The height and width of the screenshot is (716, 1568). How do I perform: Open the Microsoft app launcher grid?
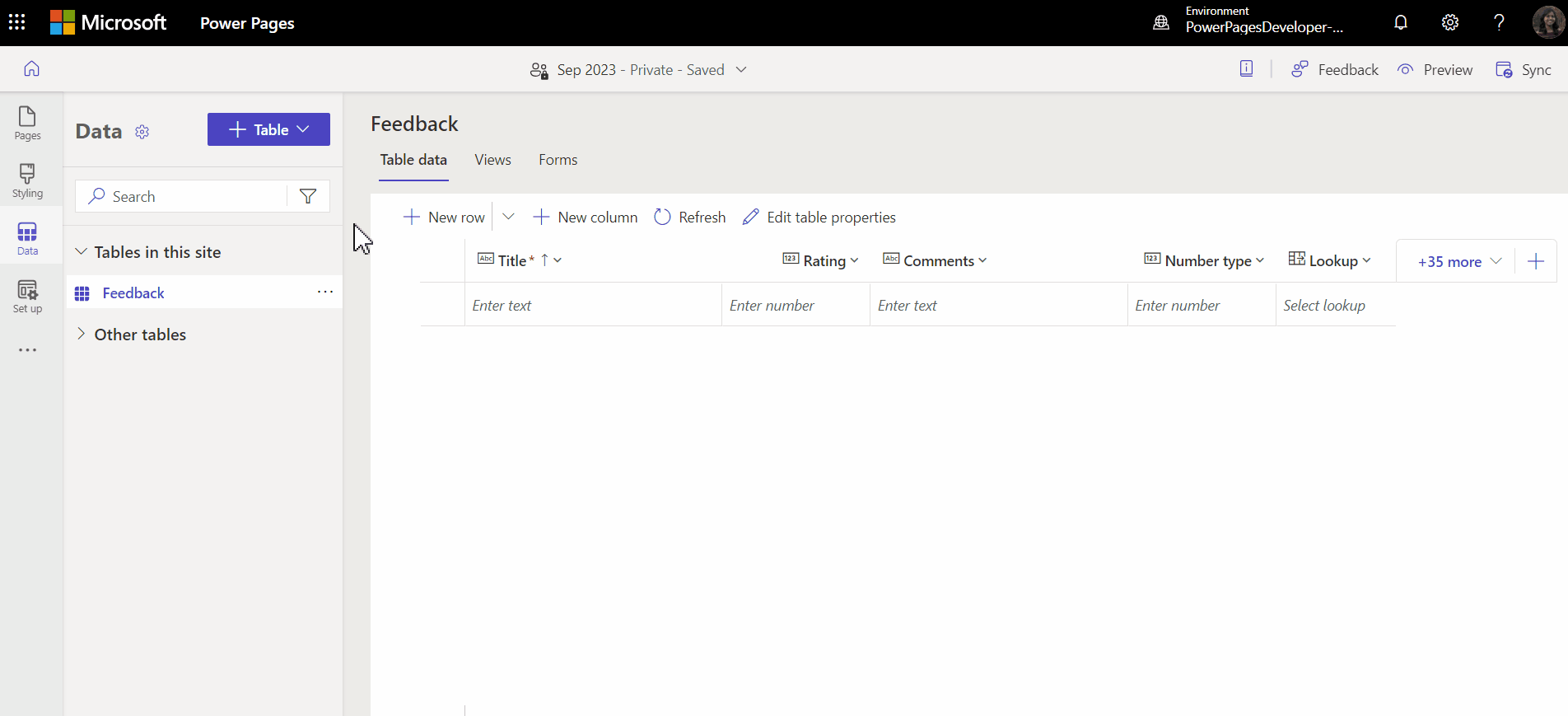tap(16, 22)
